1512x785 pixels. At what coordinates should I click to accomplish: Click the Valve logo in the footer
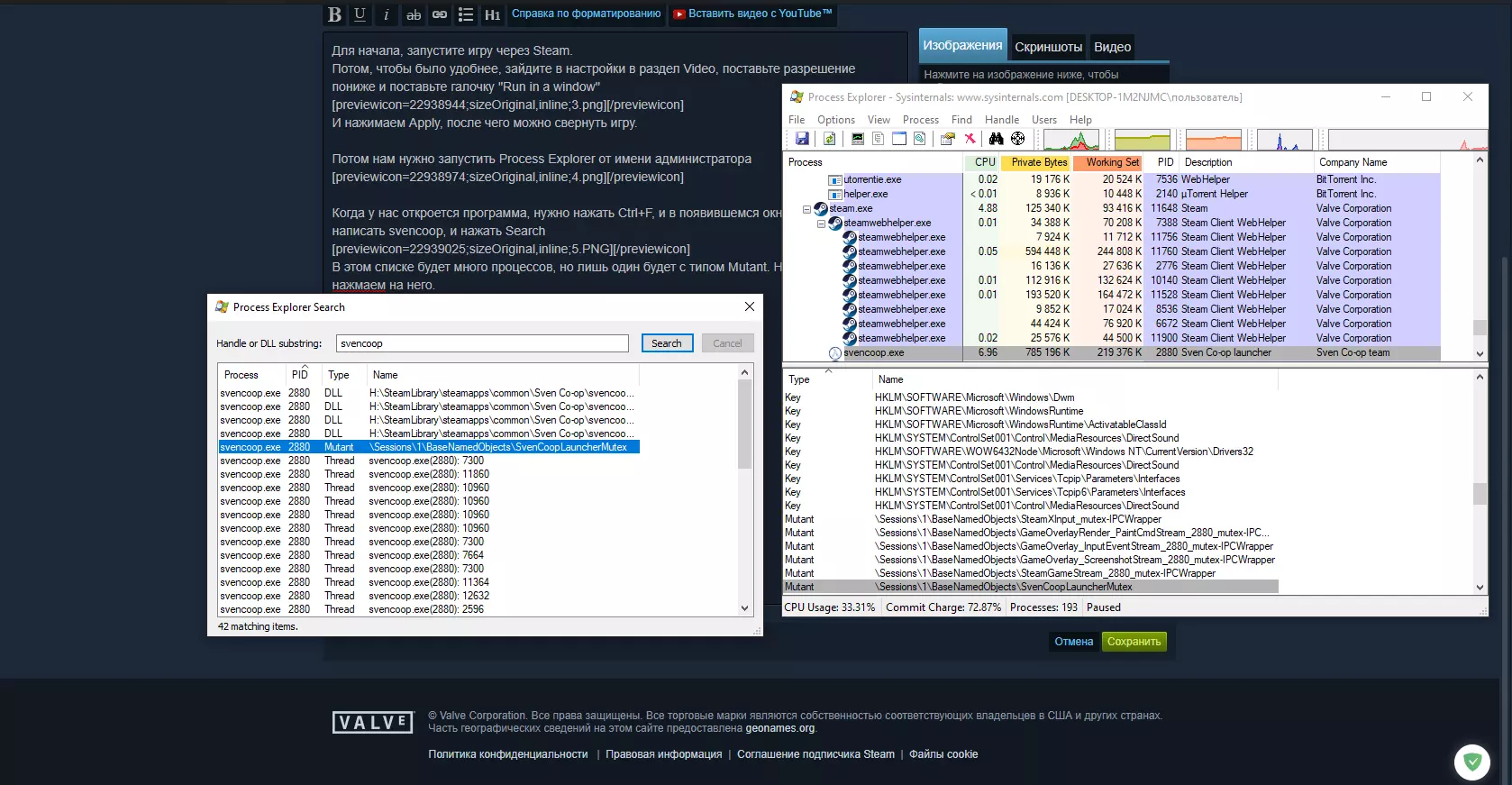pos(373,722)
